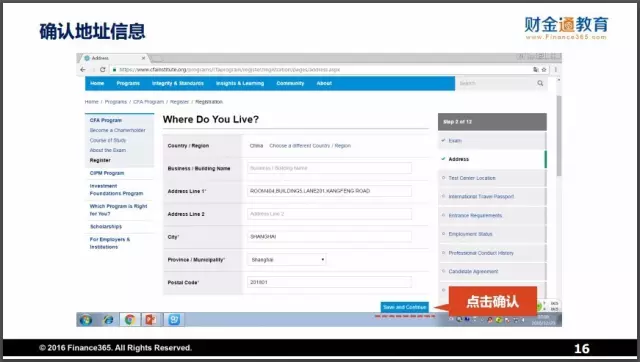Go to Home in the breadcrumb

[91, 102]
